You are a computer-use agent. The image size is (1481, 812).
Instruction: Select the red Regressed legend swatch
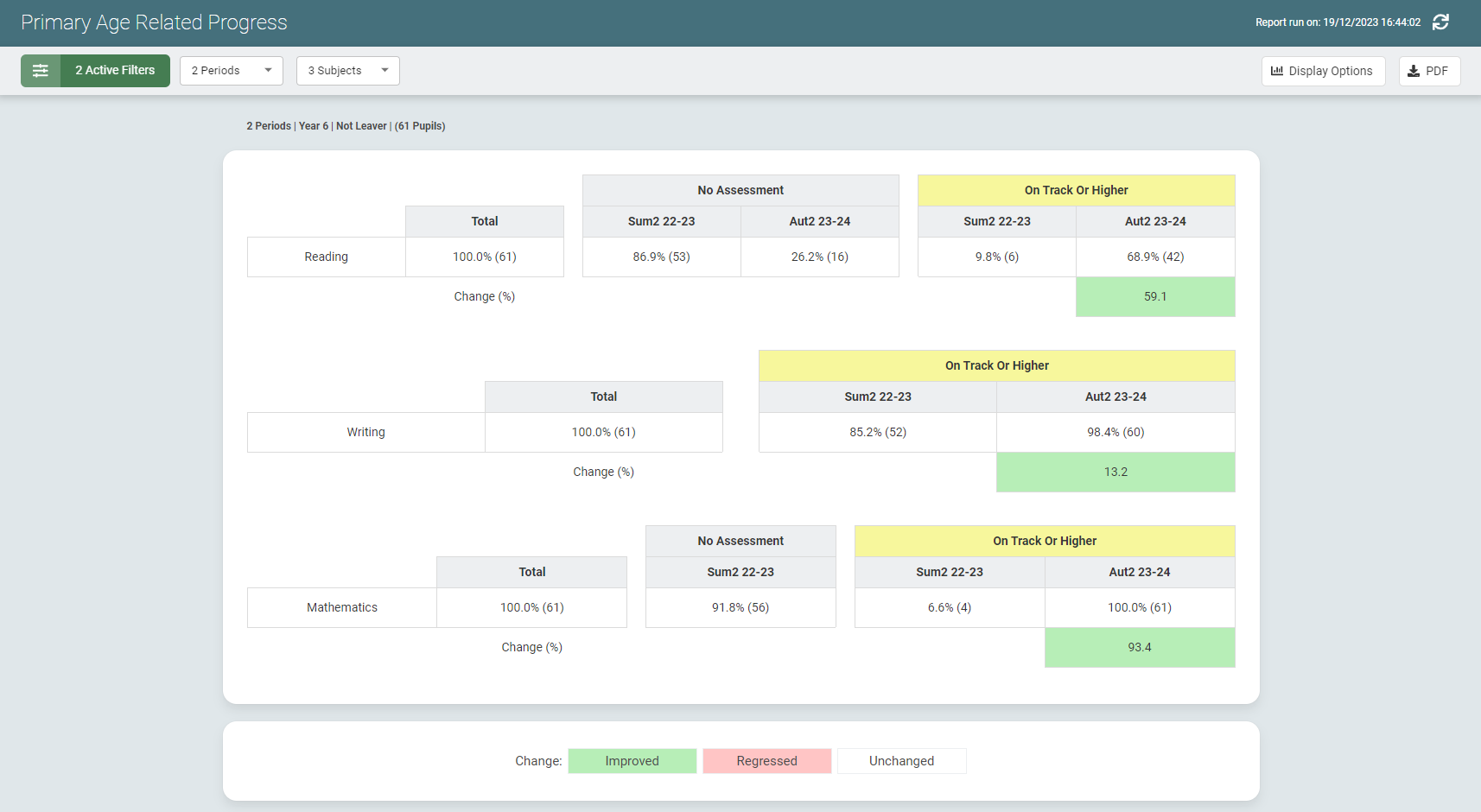pyautogui.click(x=766, y=761)
